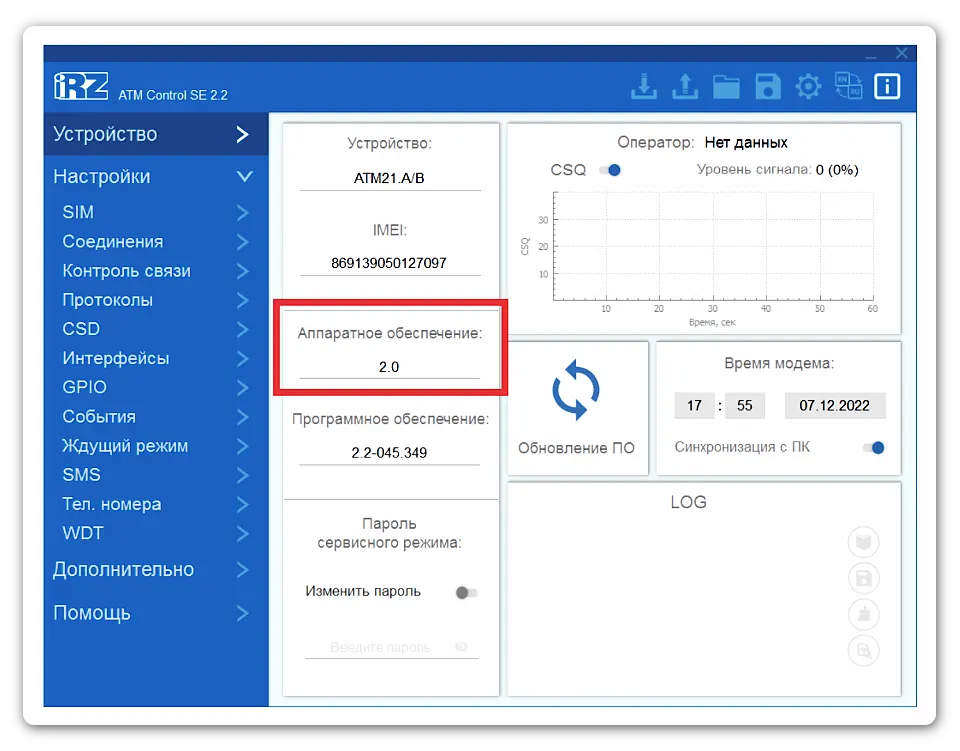Open the settings gear icon
The width and height of the screenshot is (960, 751).
click(x=808, y=87)
